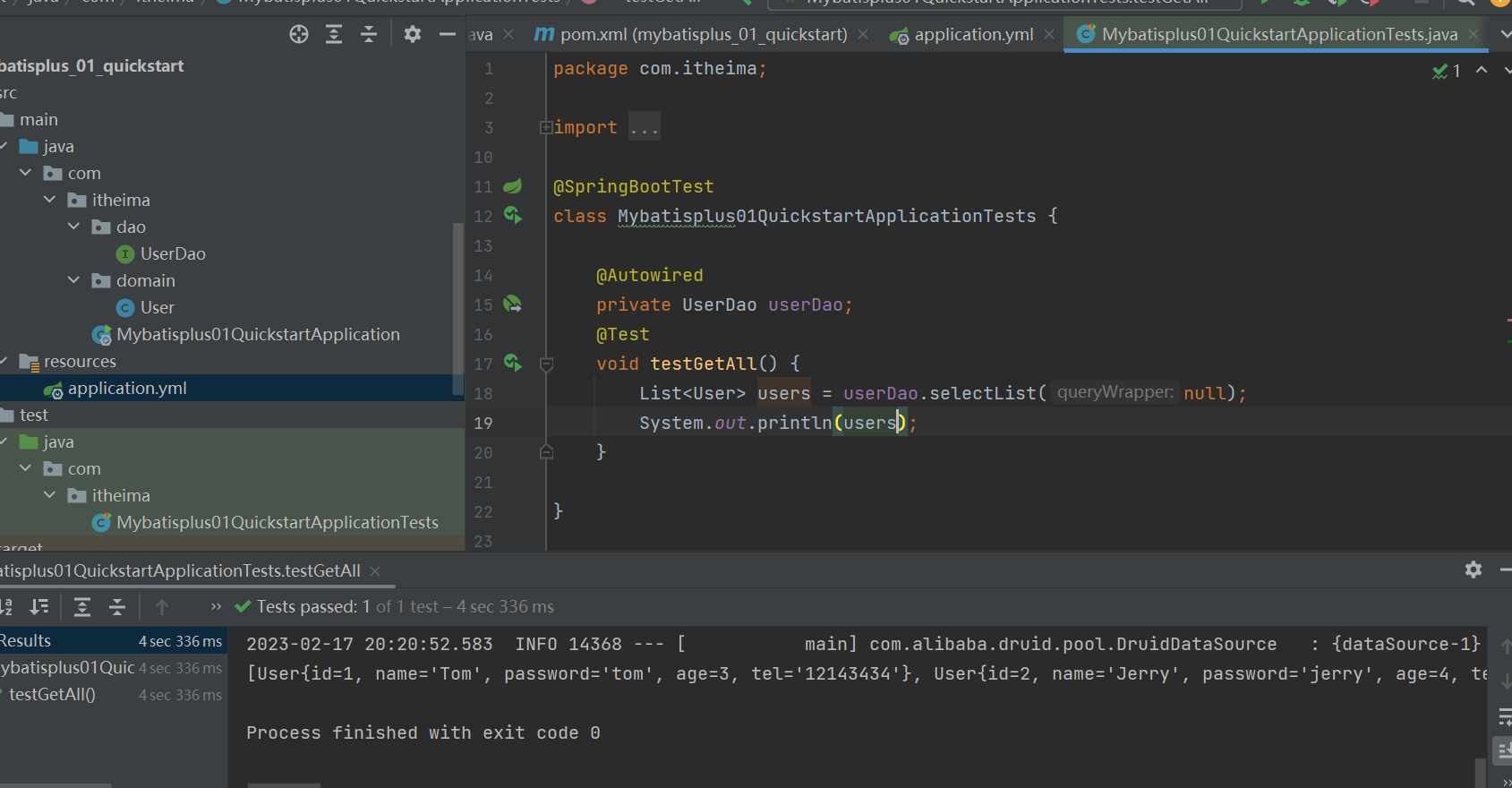Viewport: 1512px width, 788px height.
Task: Switch to the pom.xml editor tab
Action: pos(703,34)
